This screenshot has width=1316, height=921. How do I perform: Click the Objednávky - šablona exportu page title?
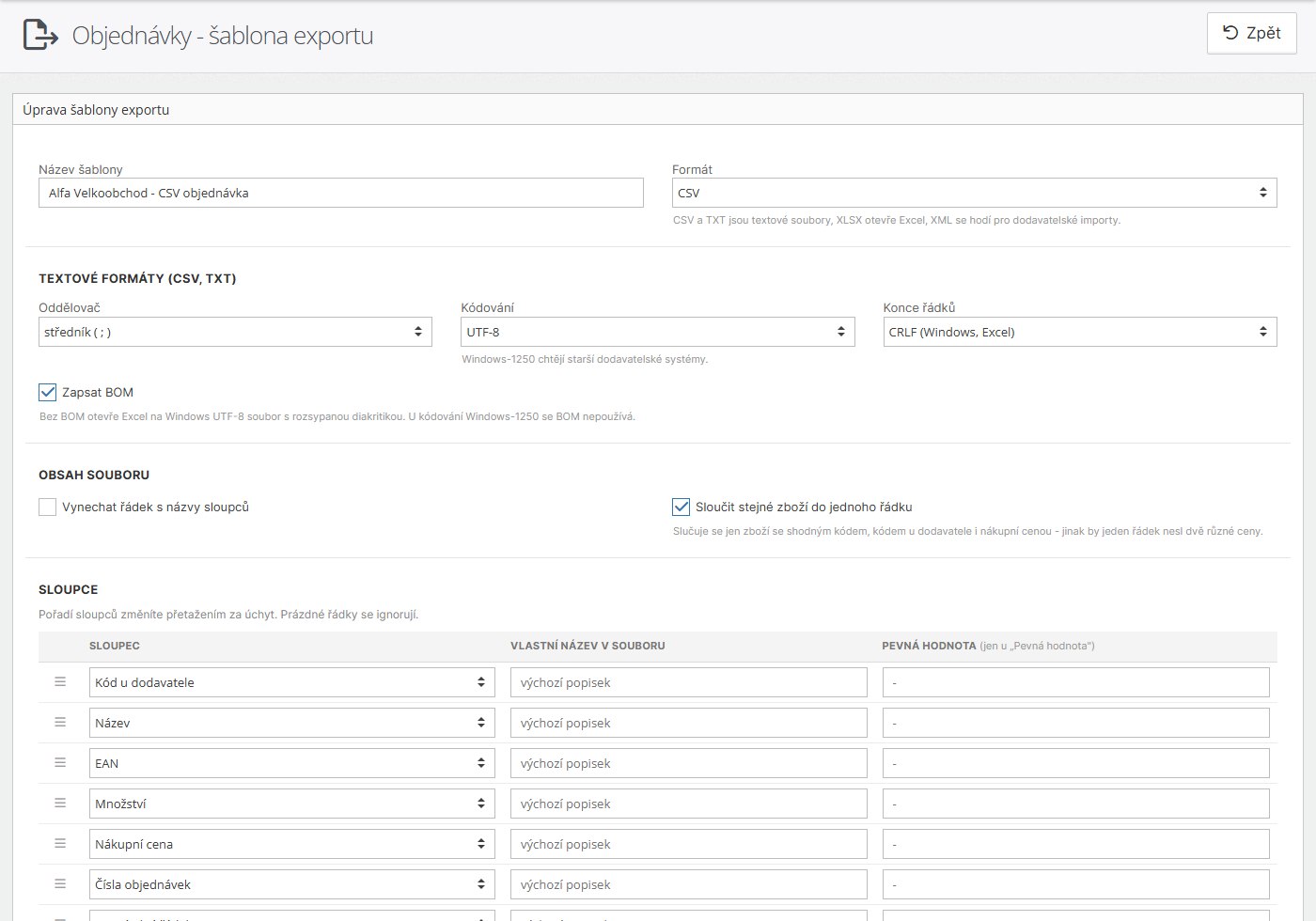[x=223, y=36]
